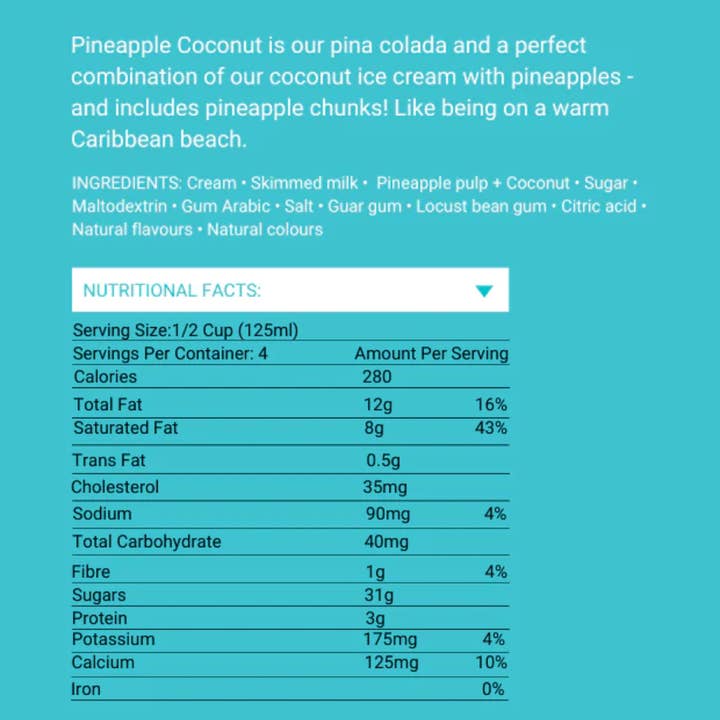720x720 pixels.
Task: Collapse the Nutritional Facts triangle arrow
Action: 484,291
